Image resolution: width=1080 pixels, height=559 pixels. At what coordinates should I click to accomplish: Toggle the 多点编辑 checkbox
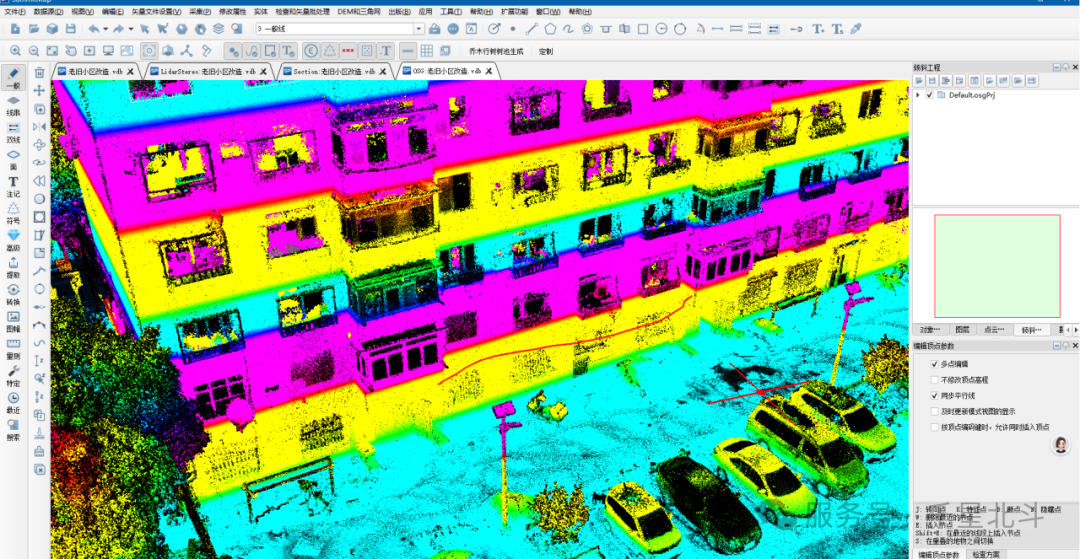[x=934, y=363]
